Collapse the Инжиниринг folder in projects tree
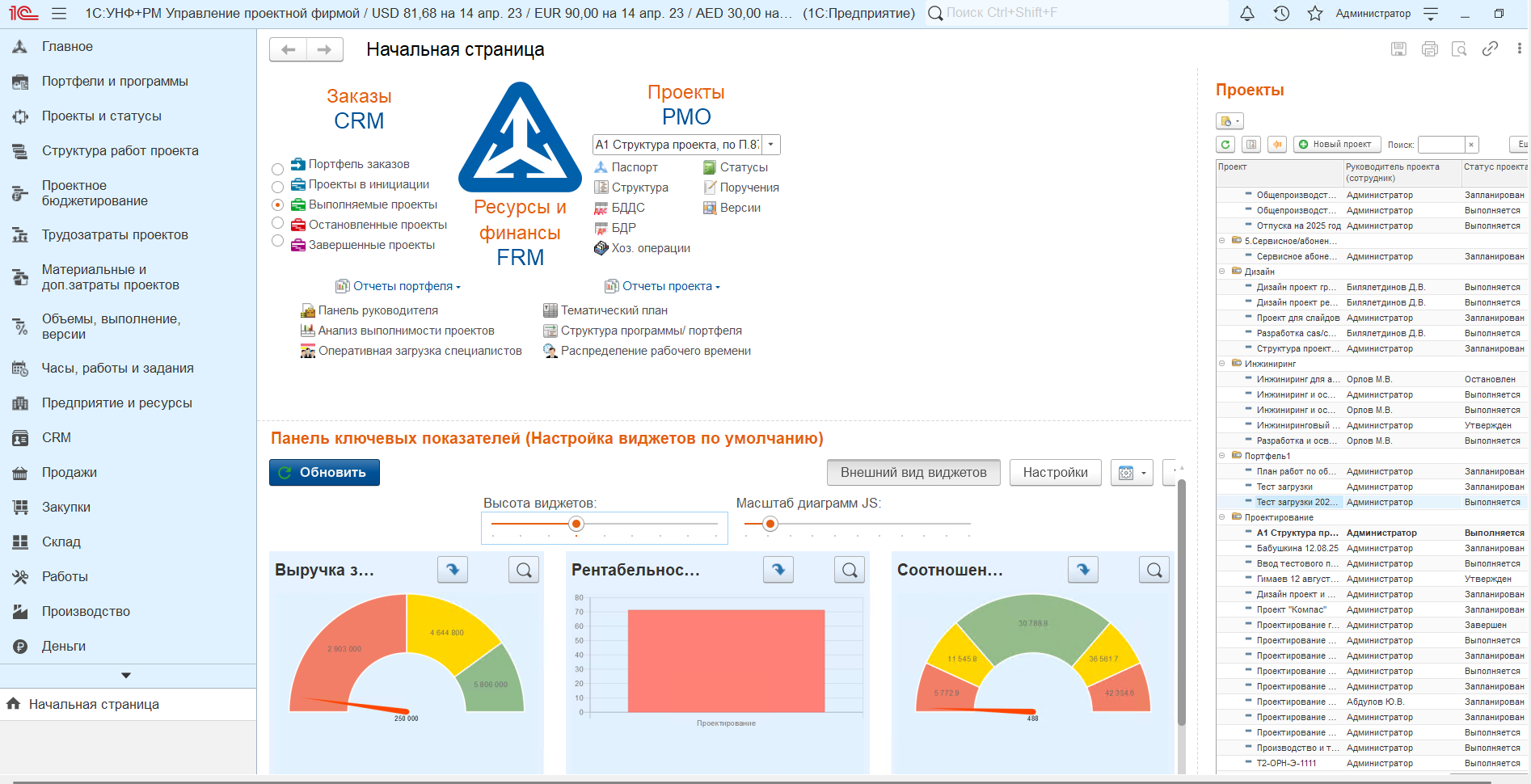 1222,364
